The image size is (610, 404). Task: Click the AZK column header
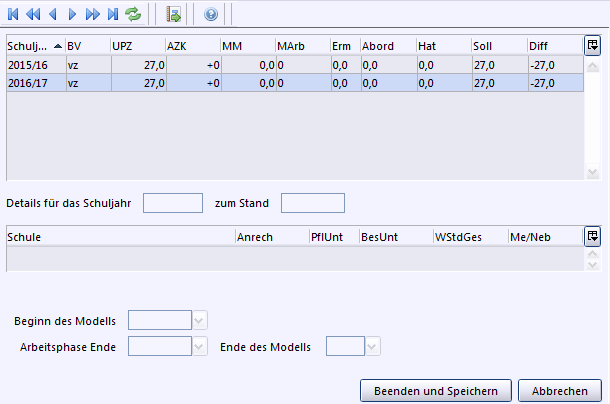click(x=193, y=46)
